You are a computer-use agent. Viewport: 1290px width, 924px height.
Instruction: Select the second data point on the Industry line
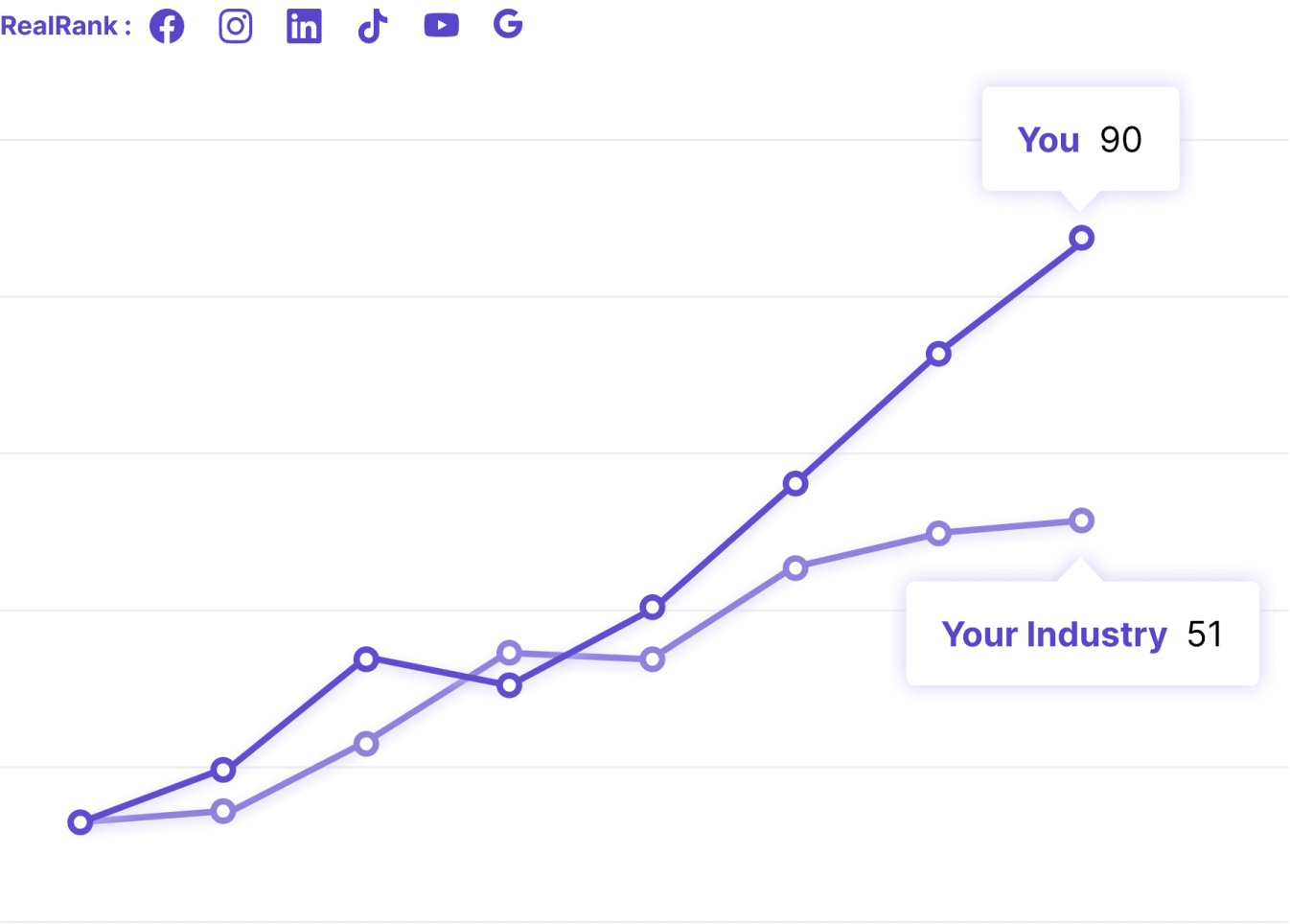point(223,812)
